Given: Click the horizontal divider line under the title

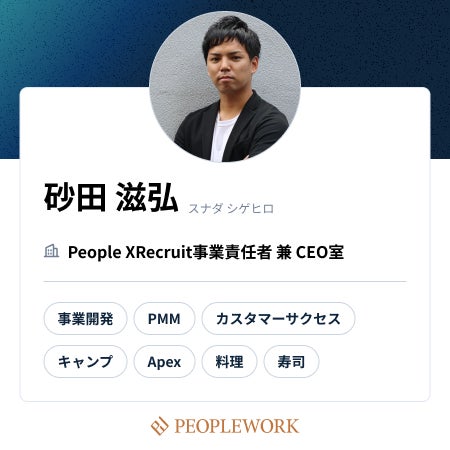Looking at the screenshot, I should click(225, 281).
